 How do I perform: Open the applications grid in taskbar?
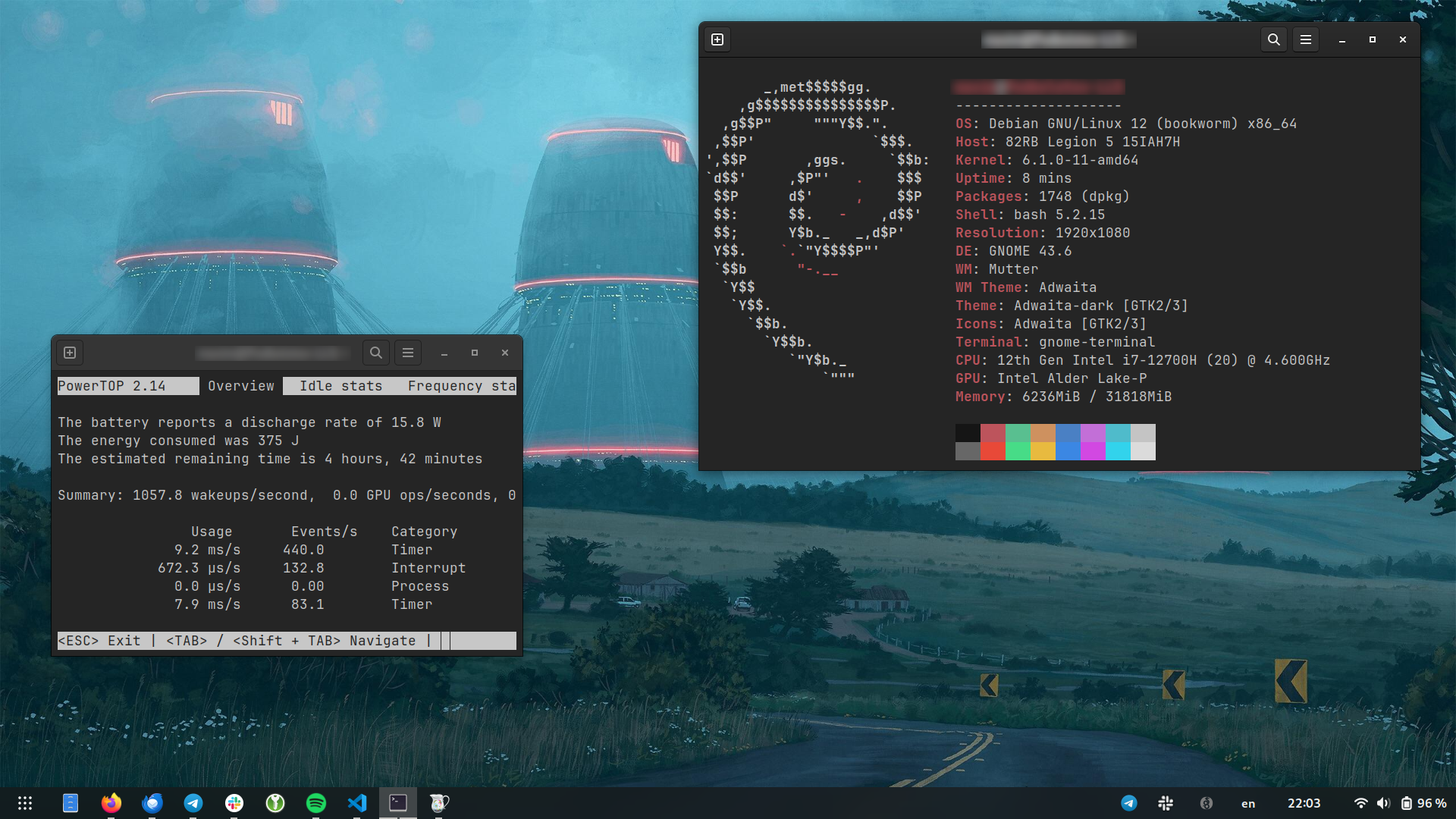coord(25,803)
